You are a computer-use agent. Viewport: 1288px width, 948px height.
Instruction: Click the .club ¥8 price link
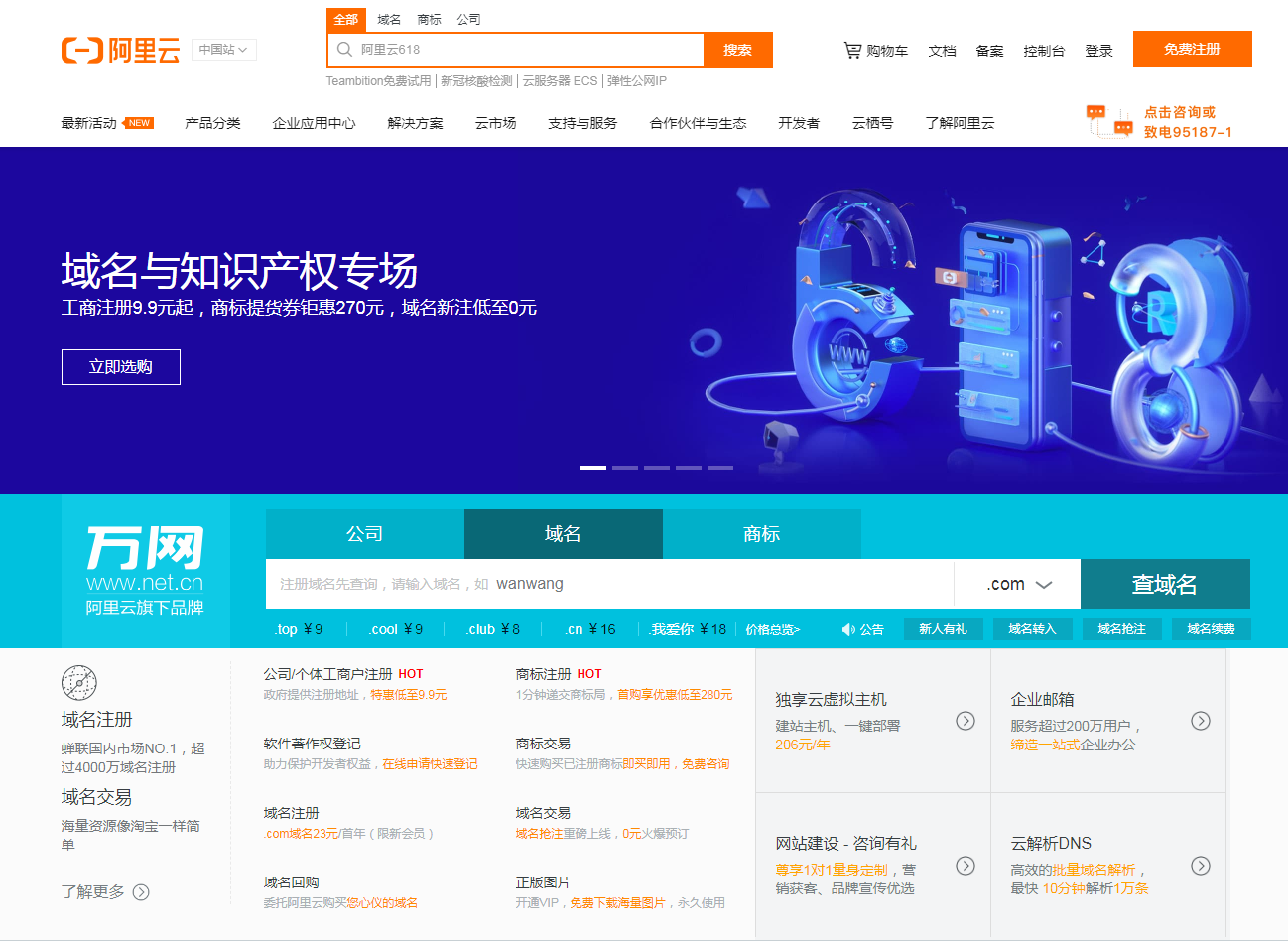[x=493, y=629]
